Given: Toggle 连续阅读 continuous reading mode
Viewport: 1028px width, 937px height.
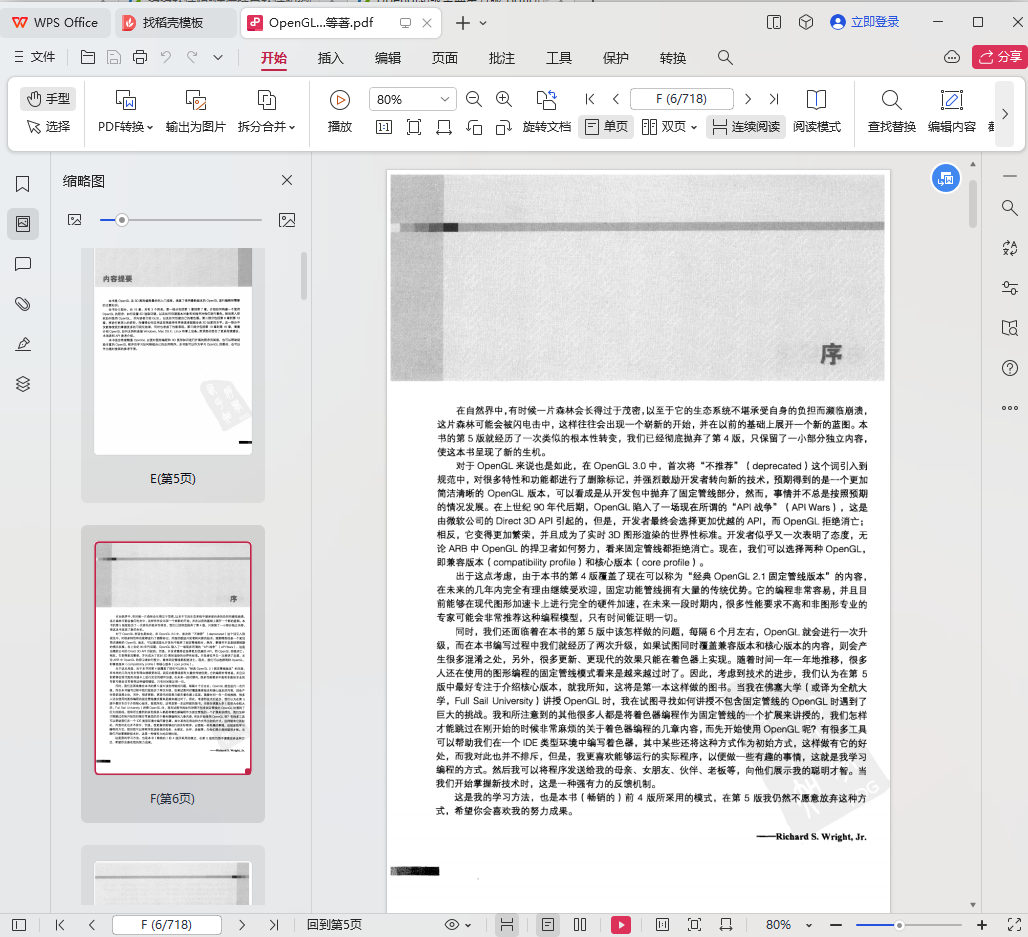Looking at the screenshot, I should pyautogui.click(x=744, y=127).
